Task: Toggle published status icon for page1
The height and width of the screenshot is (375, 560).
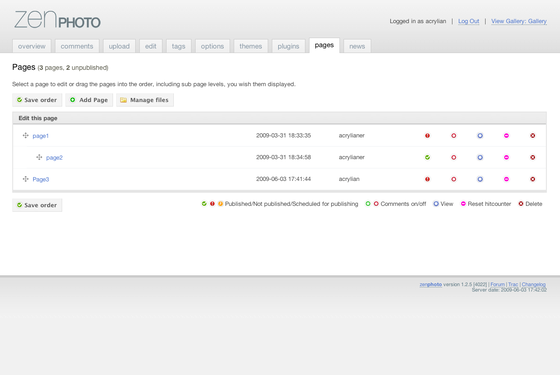Action: [427, 136]
